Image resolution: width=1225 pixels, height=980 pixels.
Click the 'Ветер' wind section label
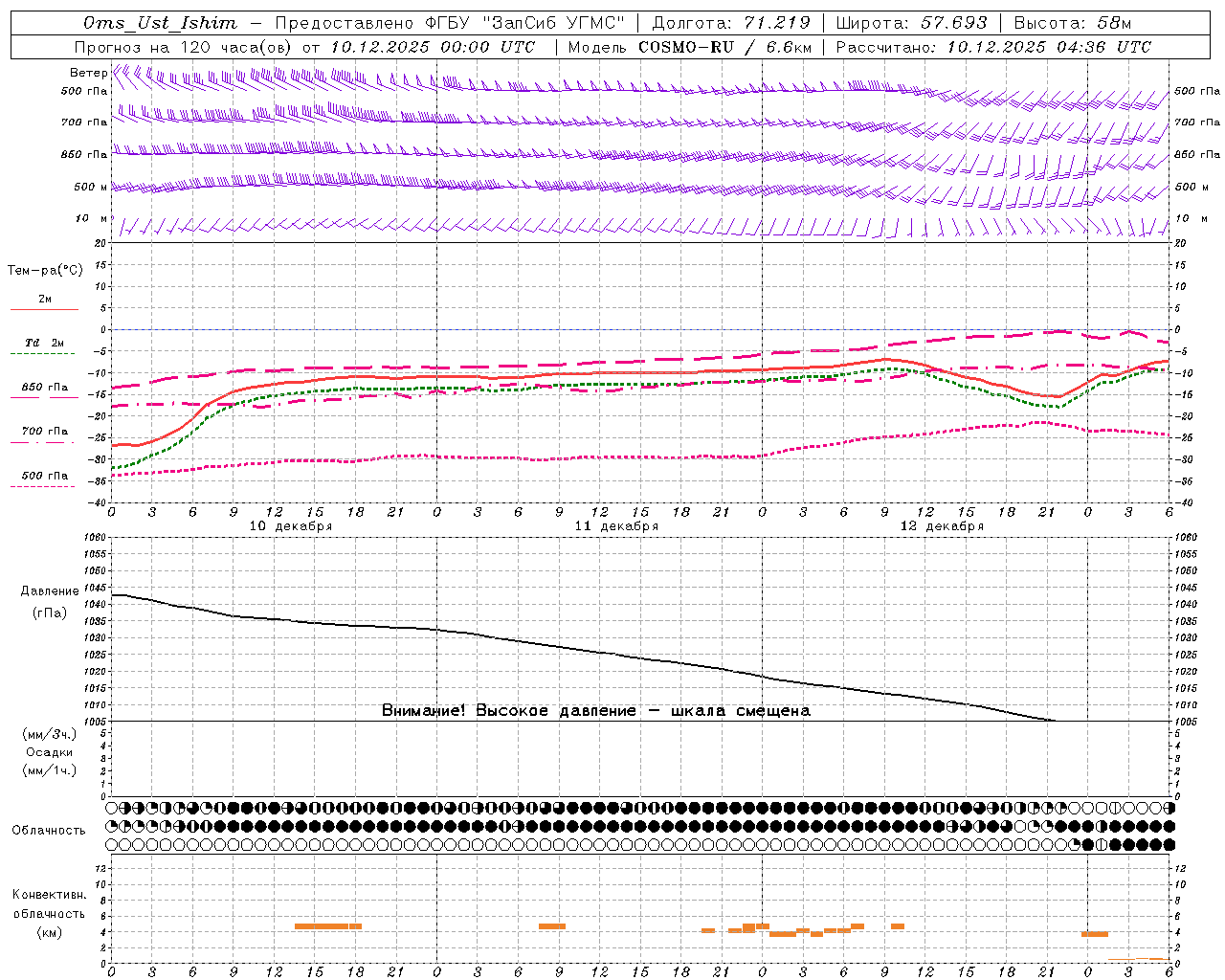point(88,73)
